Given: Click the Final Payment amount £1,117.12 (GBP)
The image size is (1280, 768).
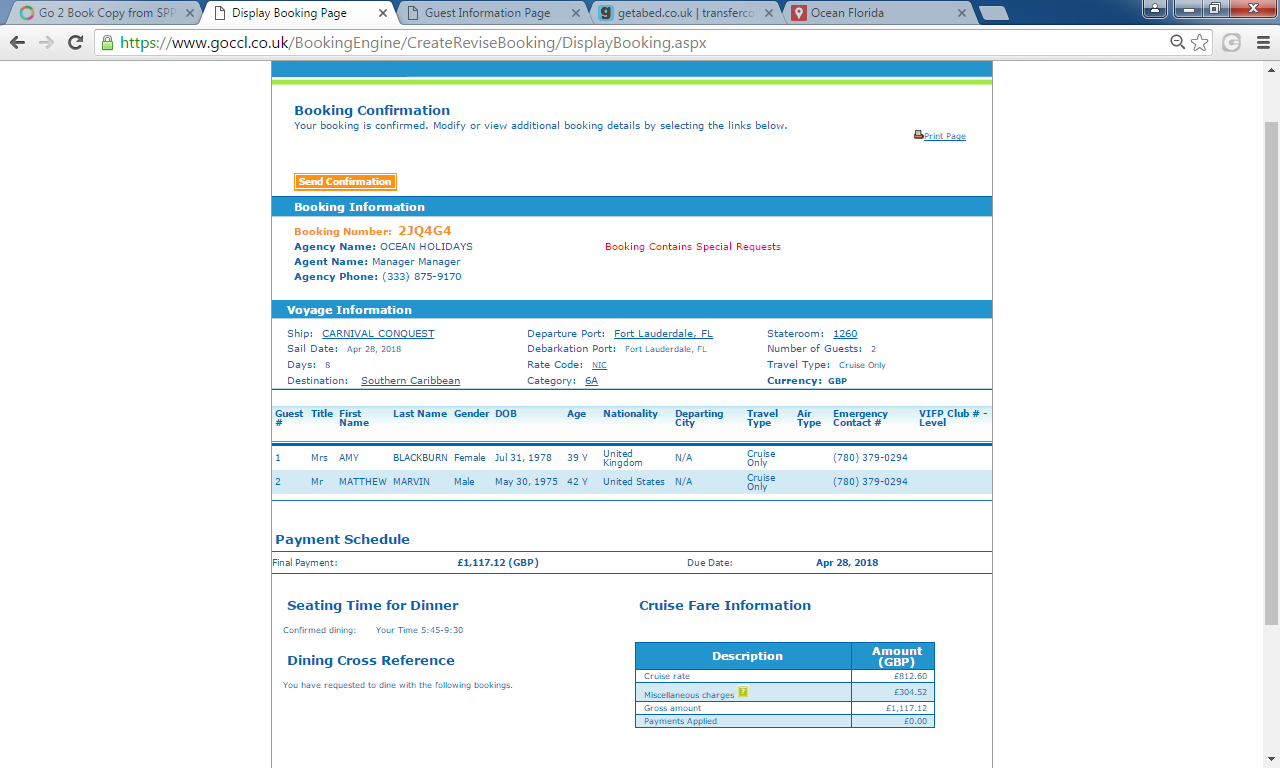Looking at the screenshot, I should pos(498,563).
